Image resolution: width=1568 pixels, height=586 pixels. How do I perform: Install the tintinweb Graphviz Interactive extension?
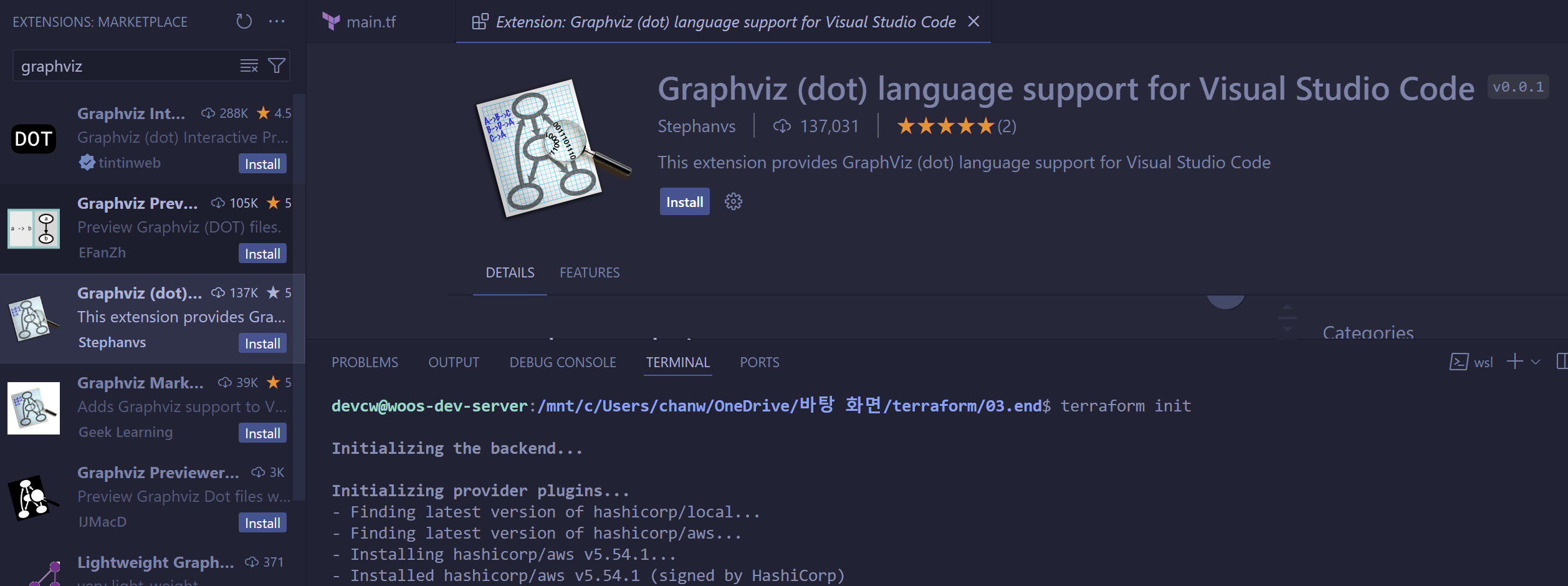coord(262,164)
